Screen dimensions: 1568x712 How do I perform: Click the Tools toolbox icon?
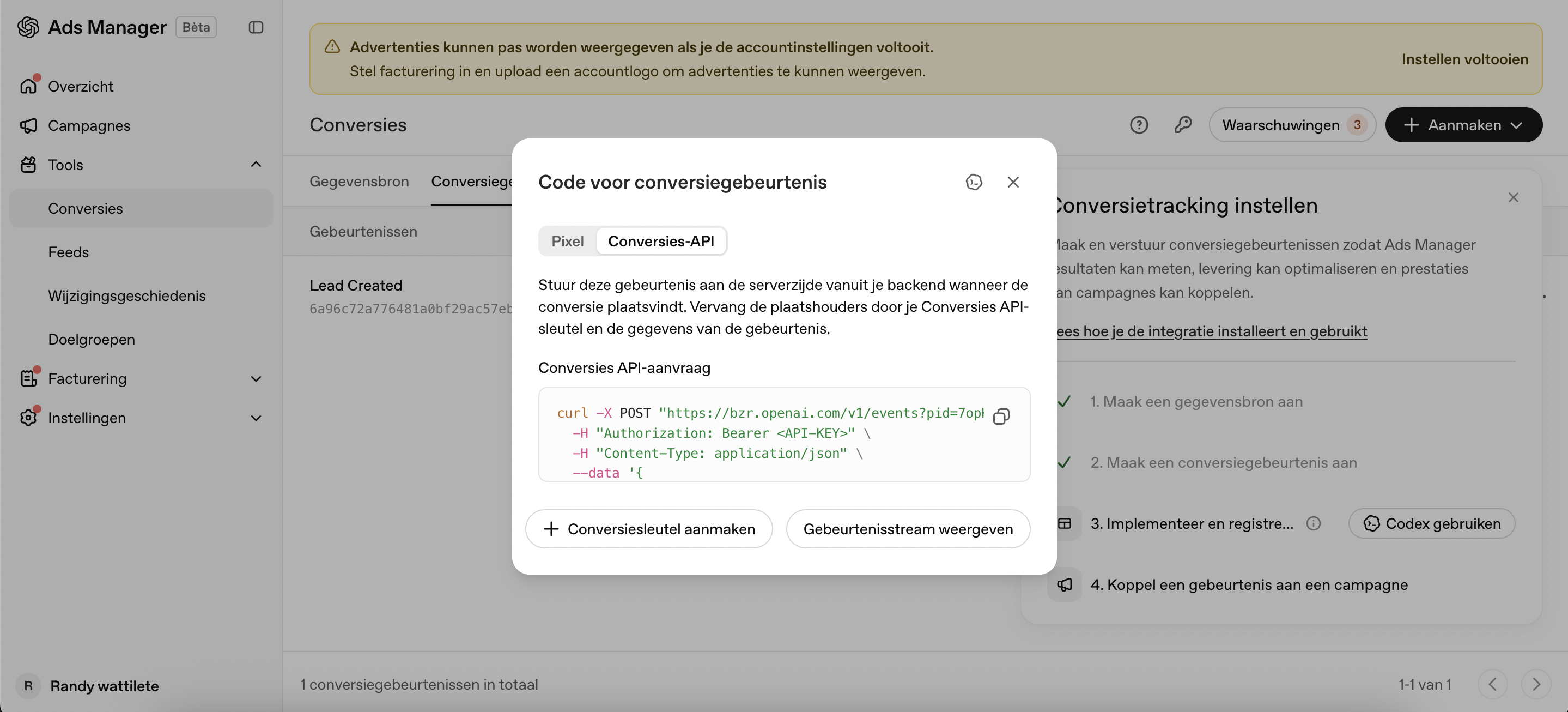[28, 165]
